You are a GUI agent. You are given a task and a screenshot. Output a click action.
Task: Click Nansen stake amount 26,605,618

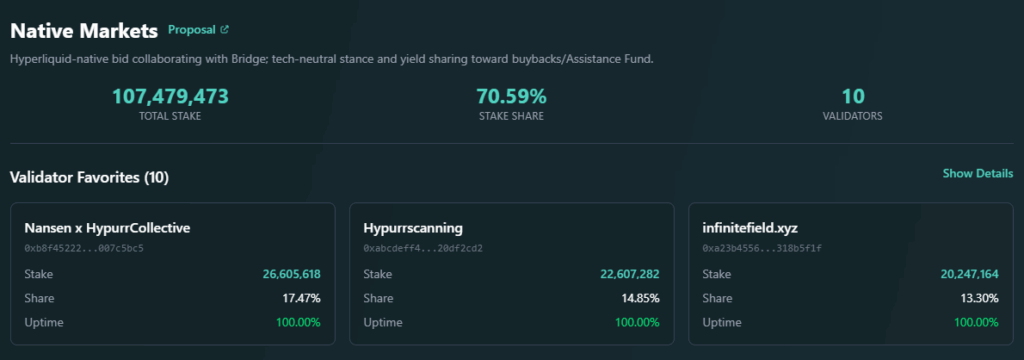click(292, 274)
